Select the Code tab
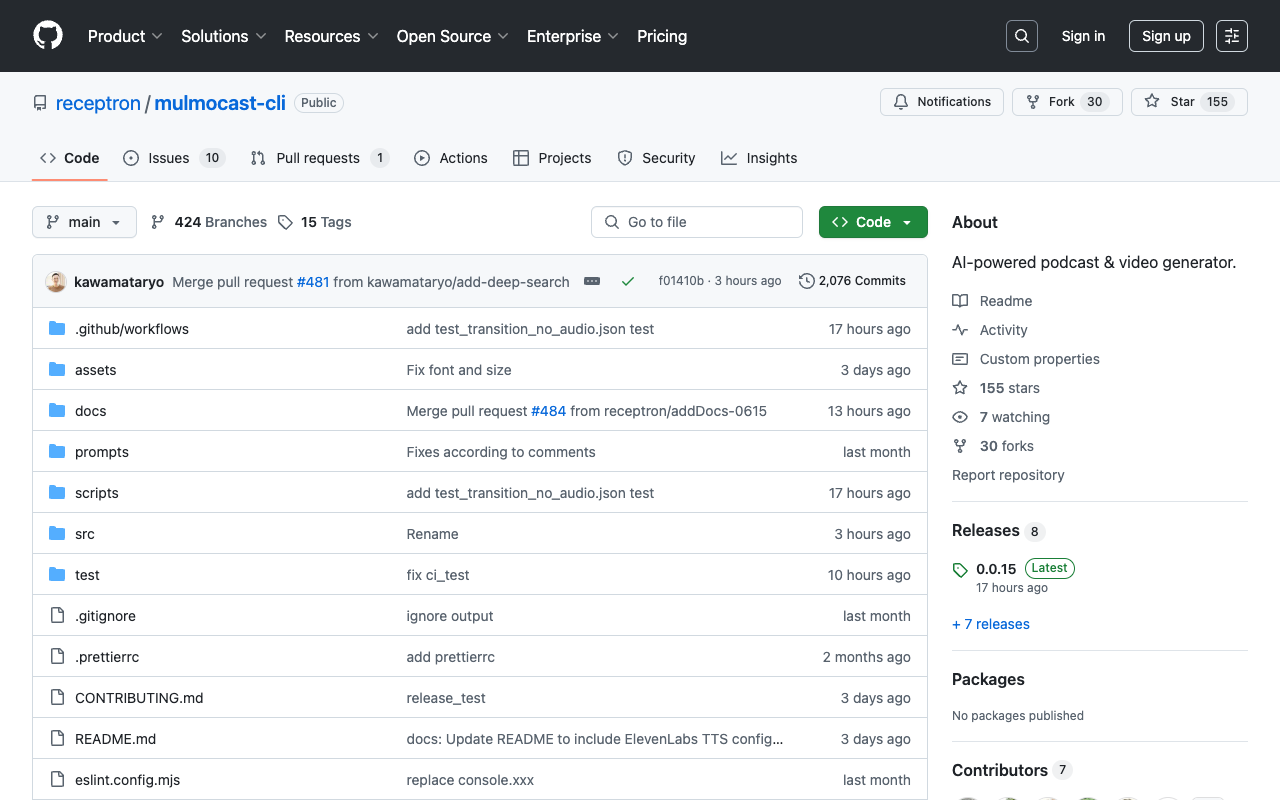The width and height of the screenshot is (1280, 800). [x=70, y=158]
